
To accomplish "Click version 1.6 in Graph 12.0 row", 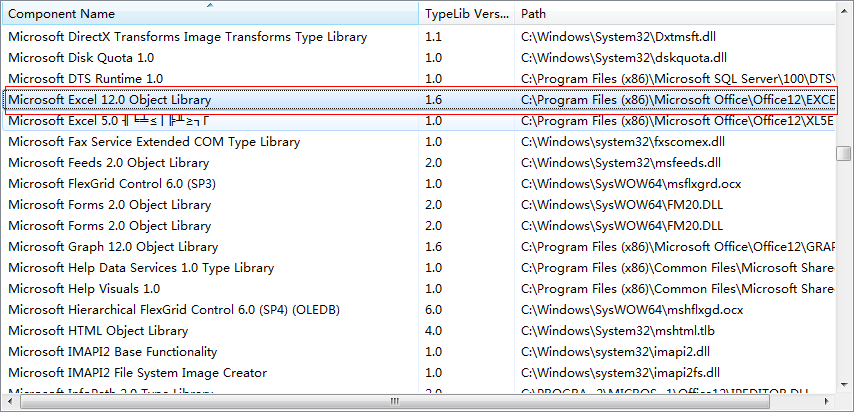I will click(x=433, y=247).
